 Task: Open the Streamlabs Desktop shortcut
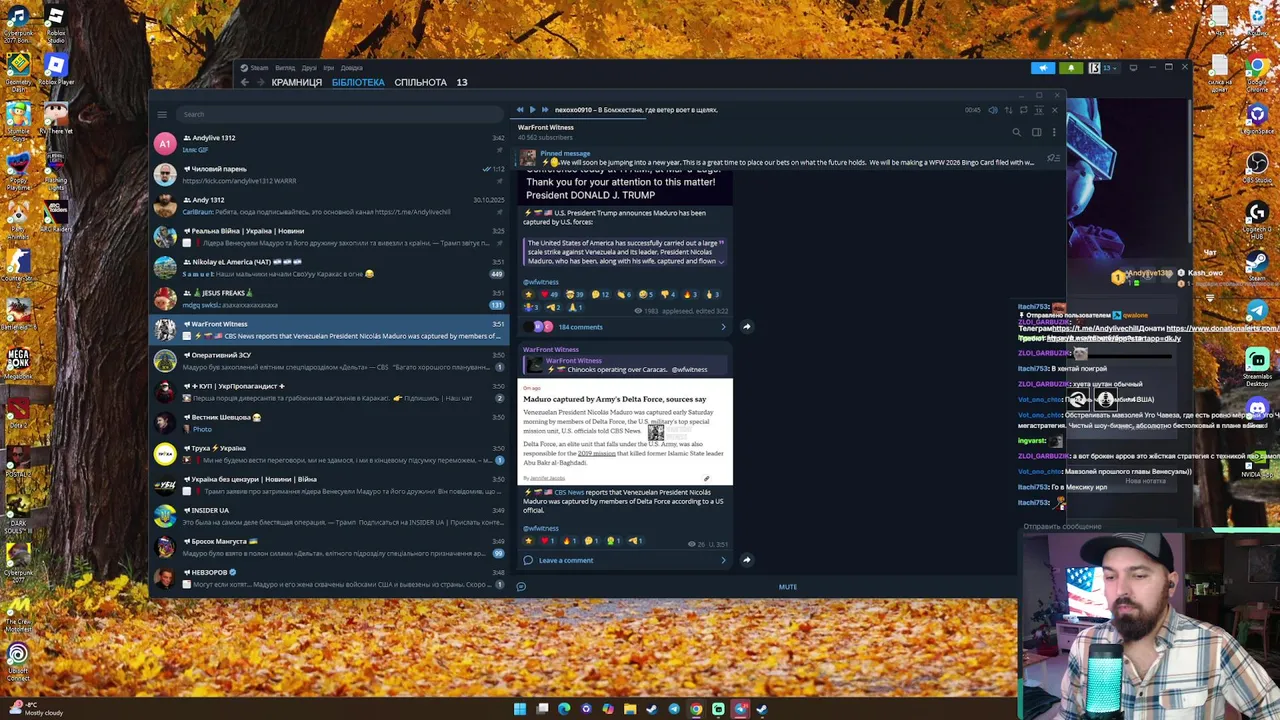pyautogui.click(x=1258, y=366)
